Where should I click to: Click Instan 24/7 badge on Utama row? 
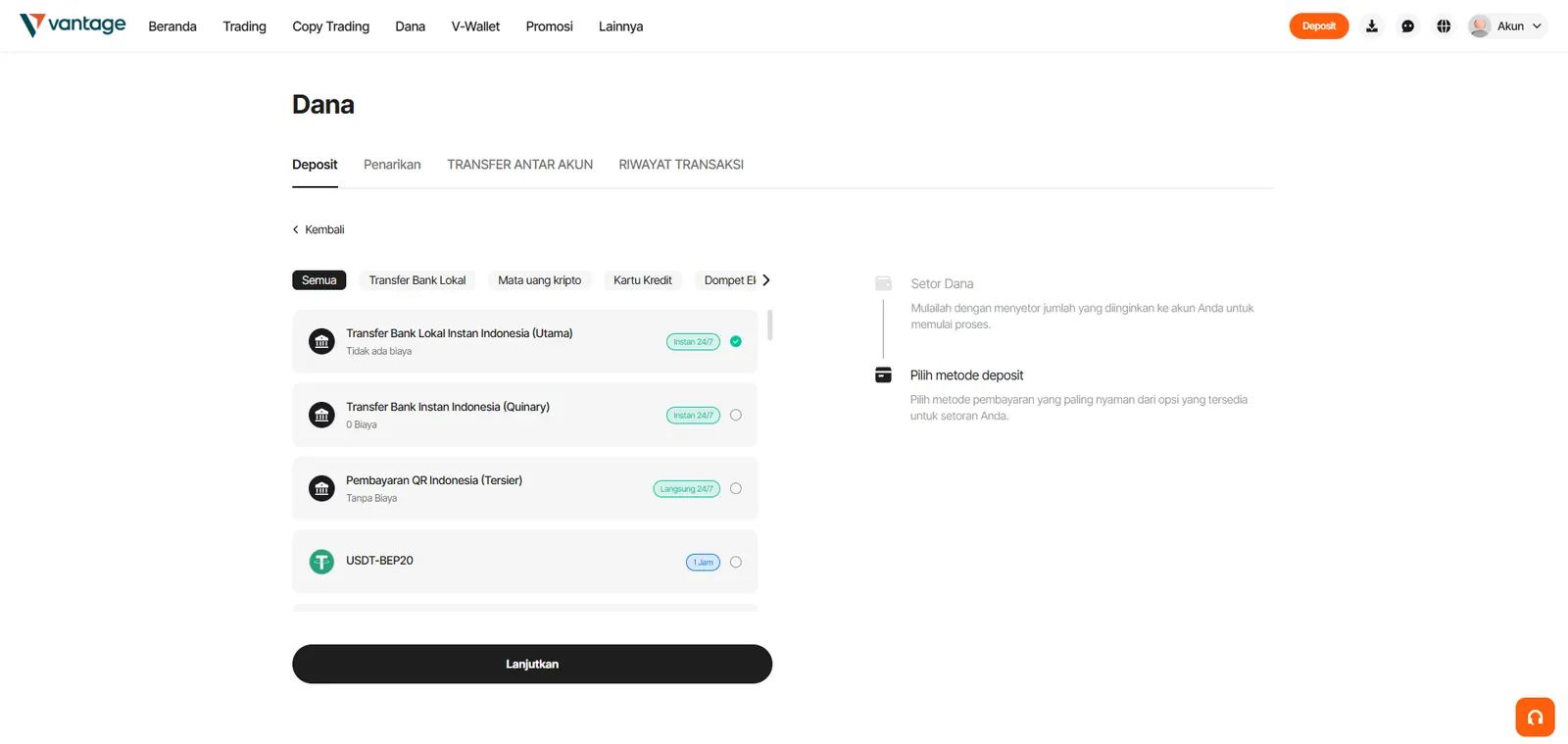[x=693, y=342]
